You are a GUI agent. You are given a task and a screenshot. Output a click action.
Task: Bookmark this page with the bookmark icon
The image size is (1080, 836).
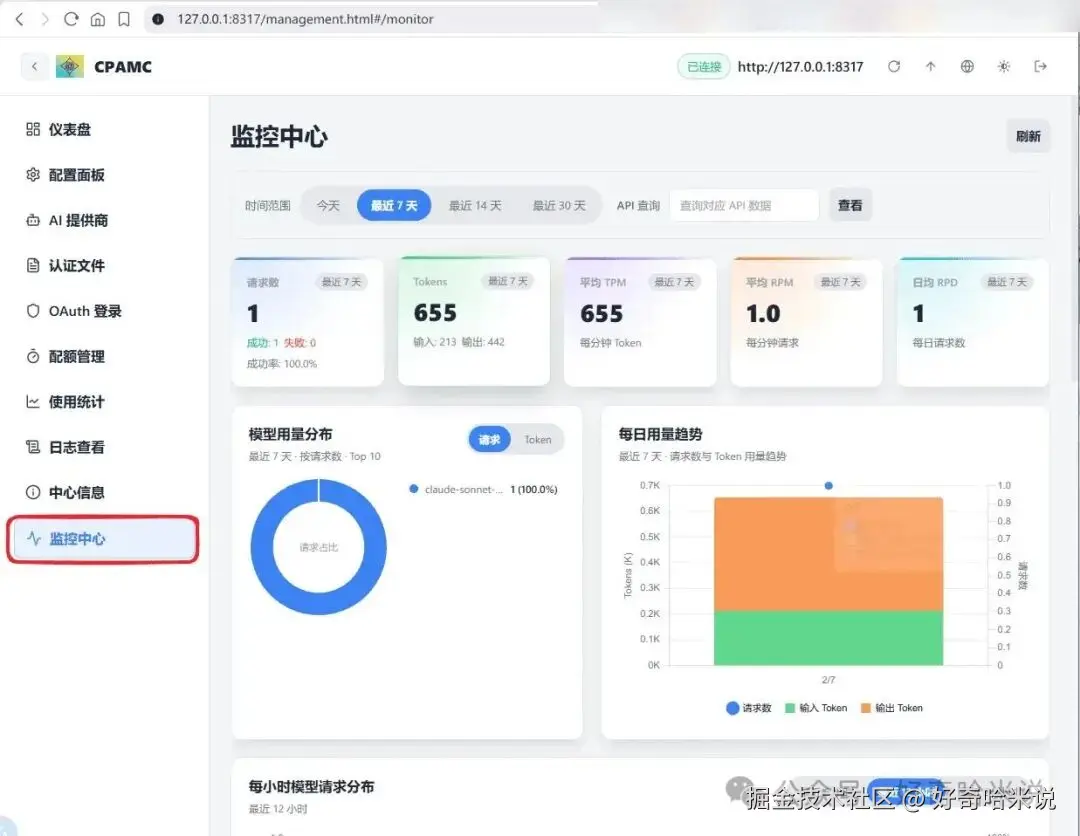coord(124,19)
